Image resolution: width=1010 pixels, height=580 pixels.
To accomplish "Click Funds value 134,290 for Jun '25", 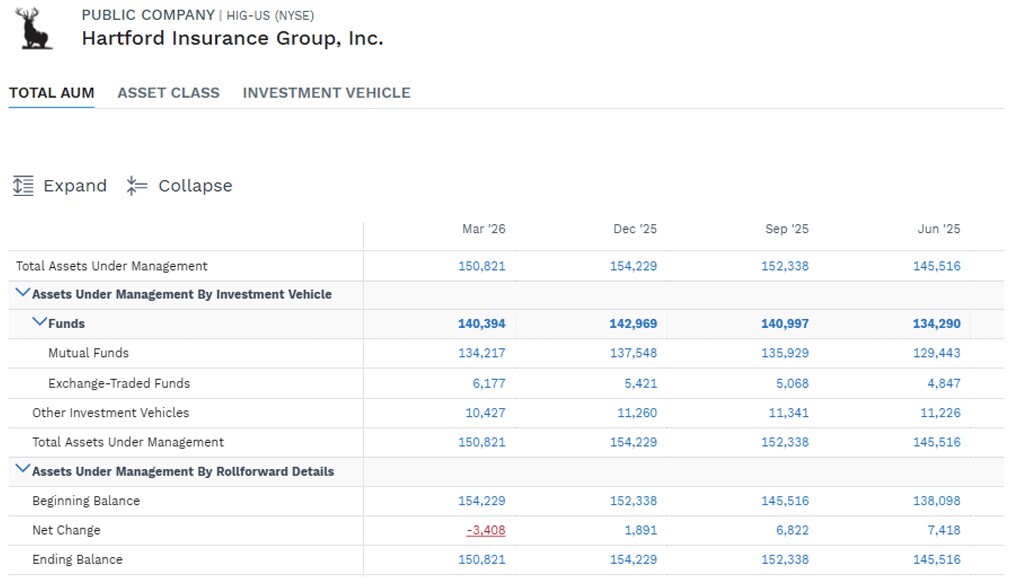I will click(937, 324).
